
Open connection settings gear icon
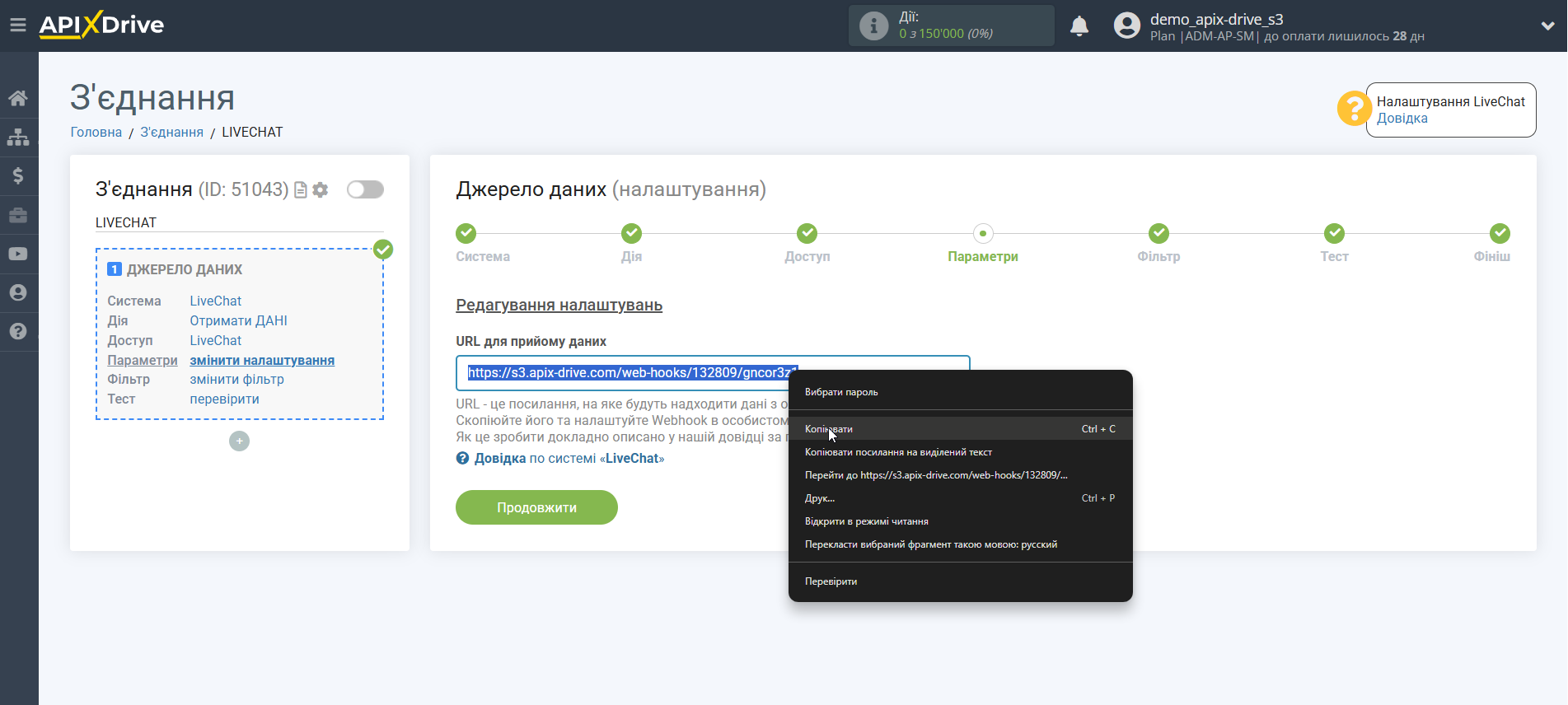321,190
